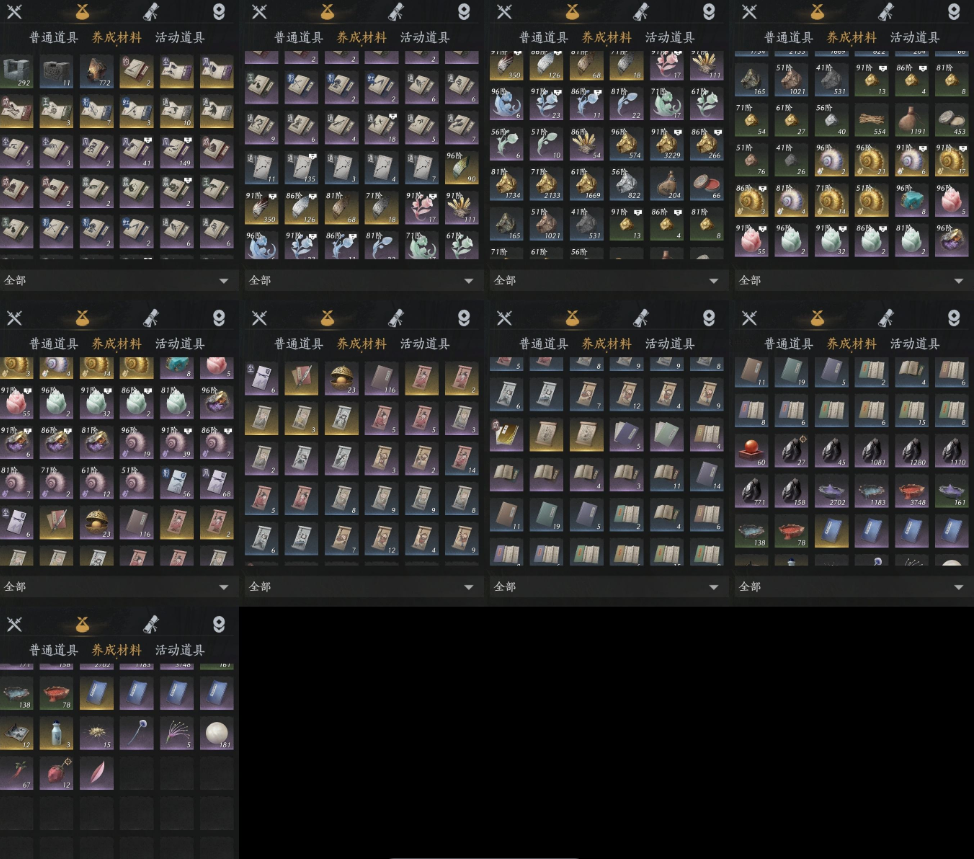Viewport: 974px width, 859px height.
Task: Click the scroll icon in bottom-left panel
Action: coord(151,624)
